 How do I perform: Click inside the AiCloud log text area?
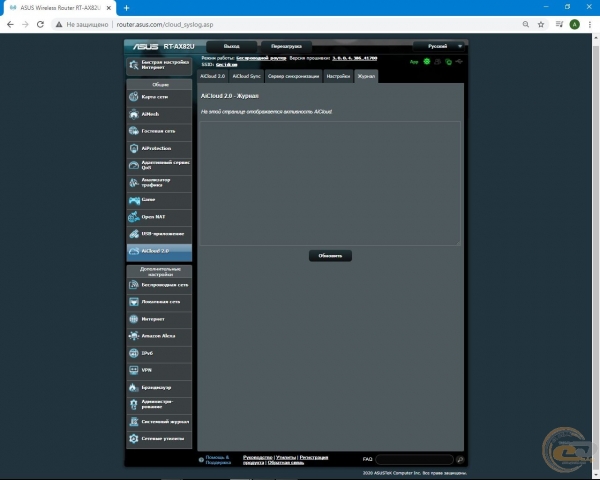coord(330,183)
